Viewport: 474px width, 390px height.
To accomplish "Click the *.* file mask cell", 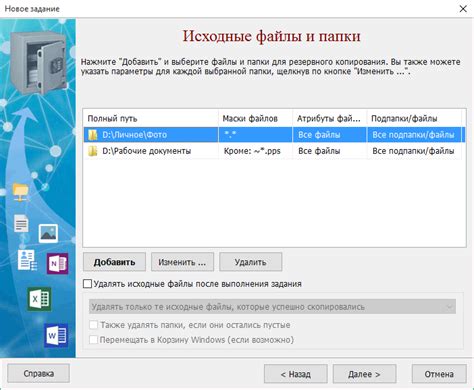I will point(255,135).
